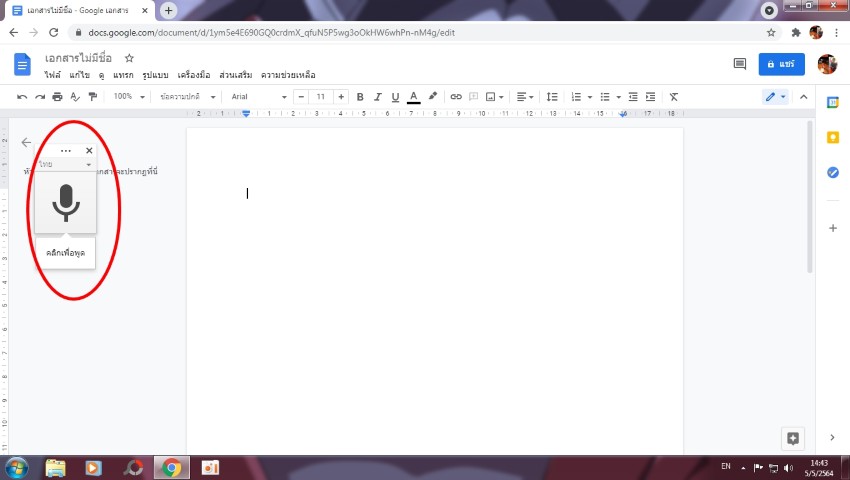Open line spacing options
The height and width of the screenshot is (480, 850).
tap(552, 97)
